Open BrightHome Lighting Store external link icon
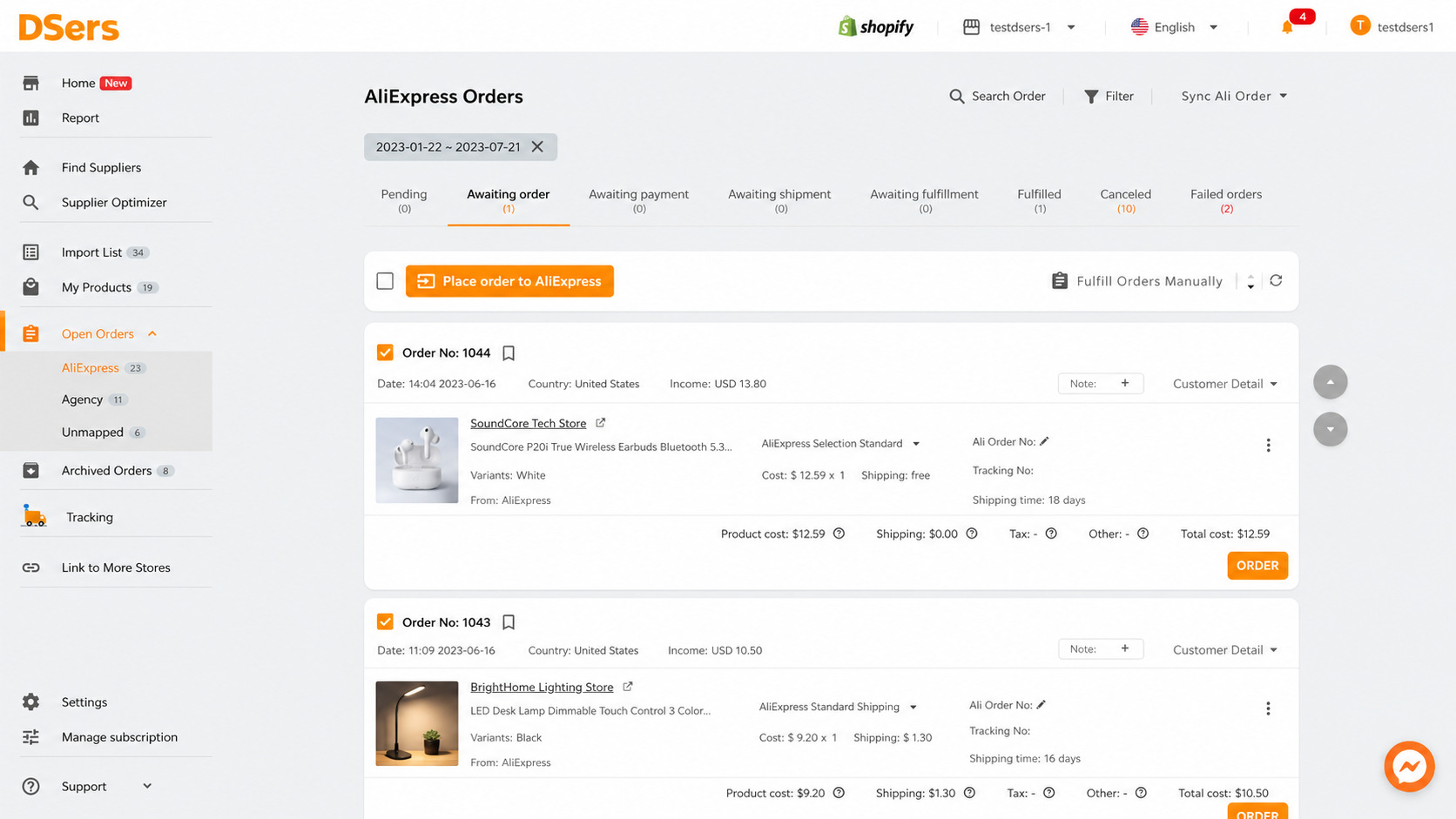Viewport: 1456px width, 819px height. 628,687
